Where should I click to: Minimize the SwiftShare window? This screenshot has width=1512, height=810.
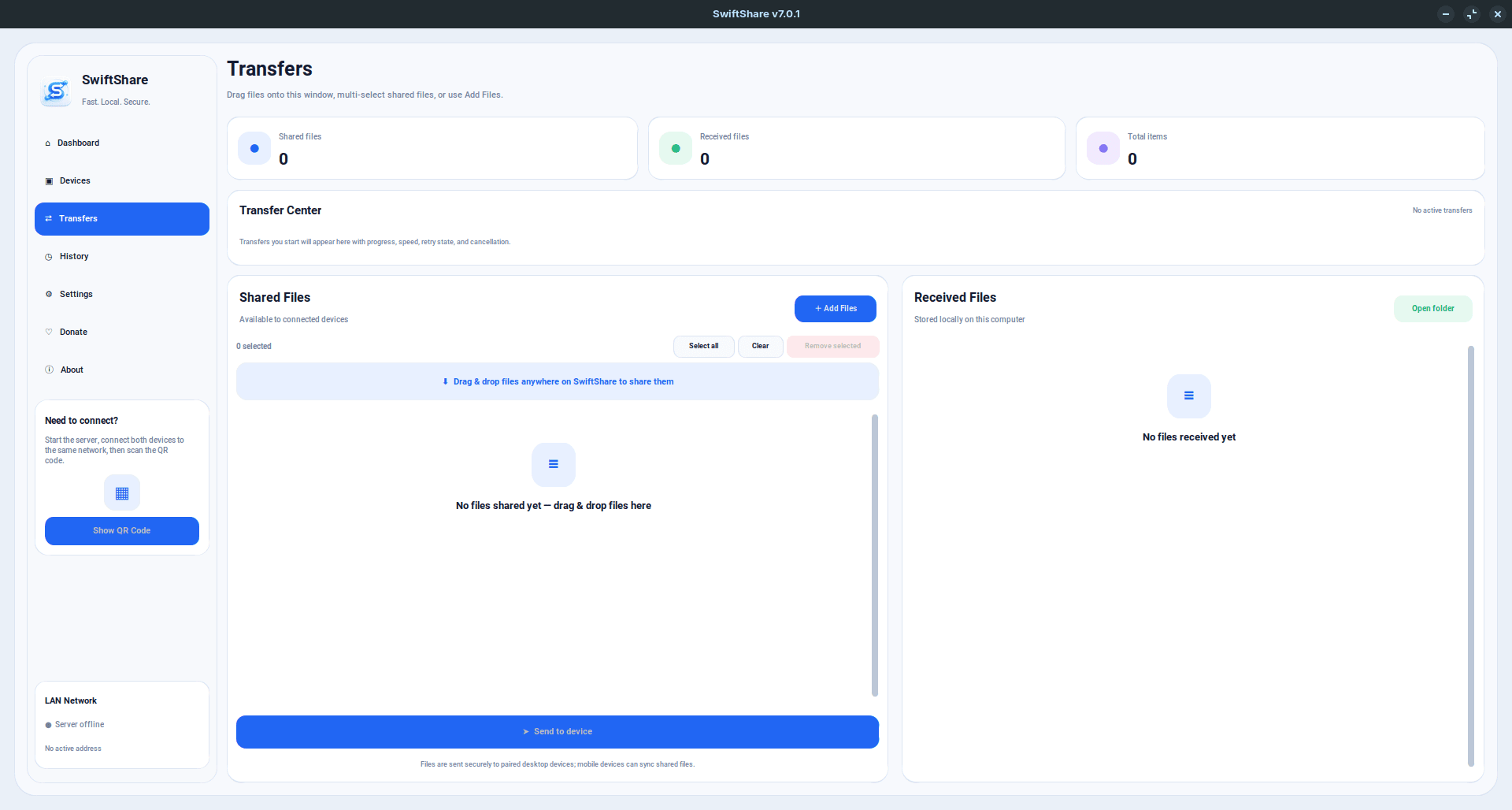(1446, 14)
